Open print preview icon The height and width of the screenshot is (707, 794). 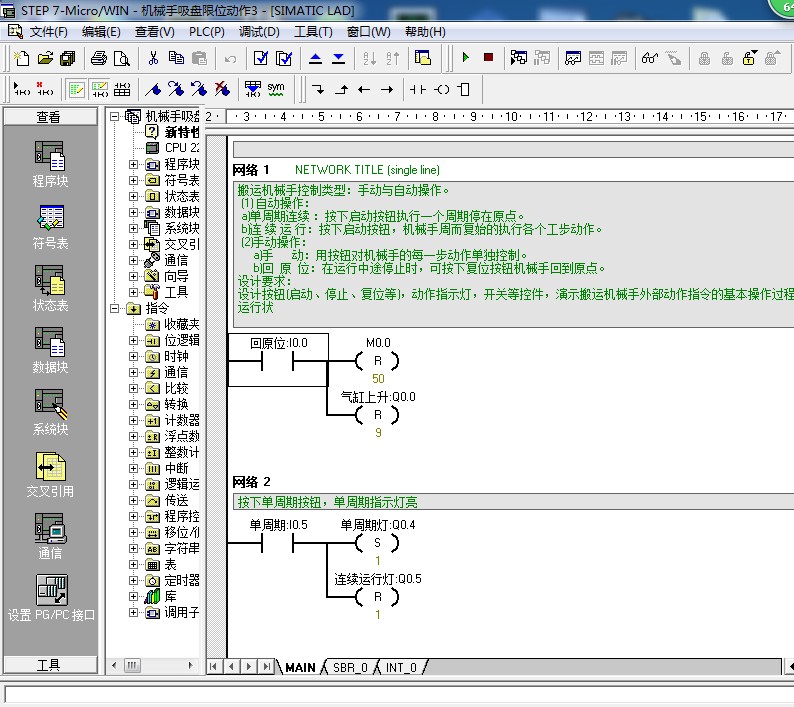[122, 58]
